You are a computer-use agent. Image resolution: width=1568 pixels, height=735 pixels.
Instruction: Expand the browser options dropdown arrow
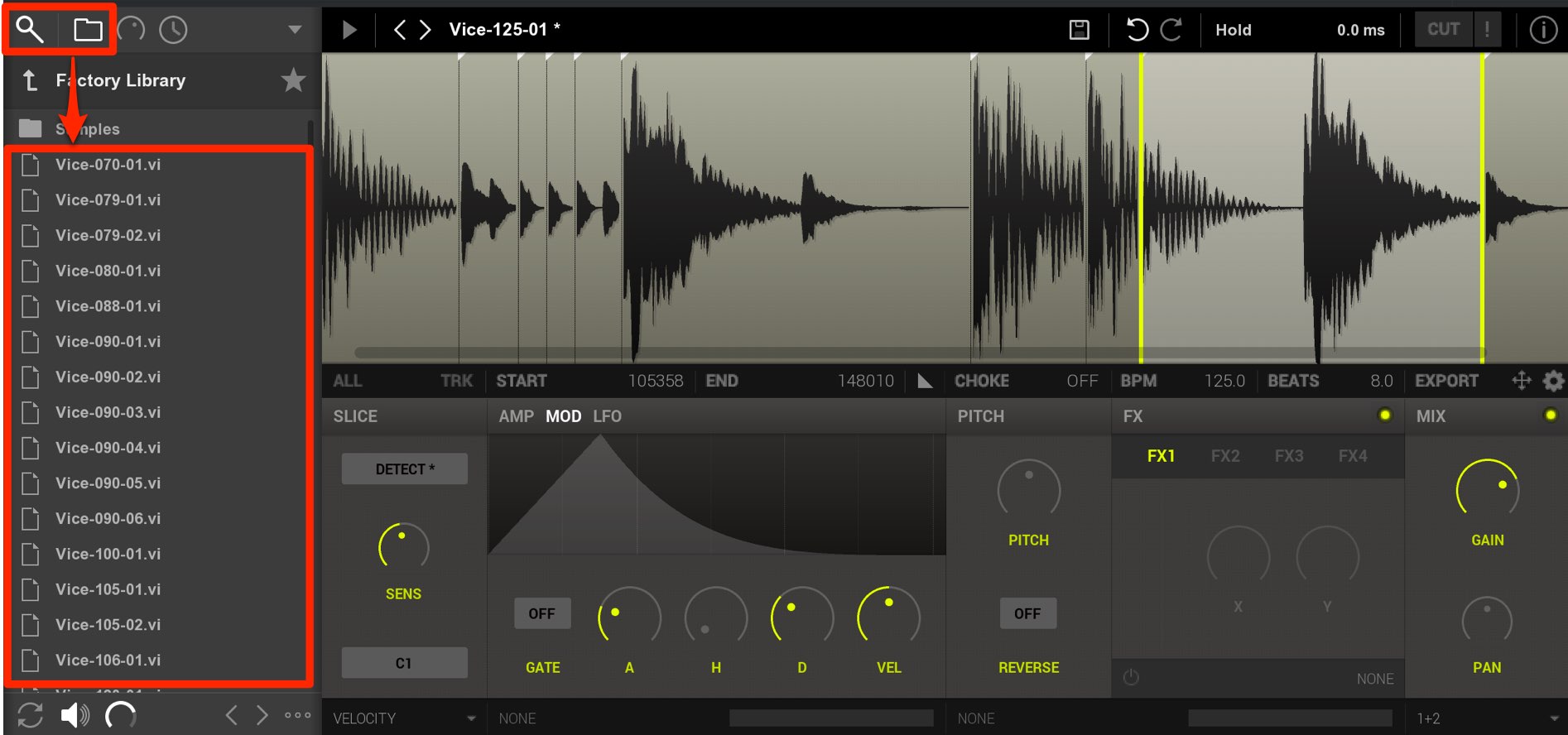(295, 30)
